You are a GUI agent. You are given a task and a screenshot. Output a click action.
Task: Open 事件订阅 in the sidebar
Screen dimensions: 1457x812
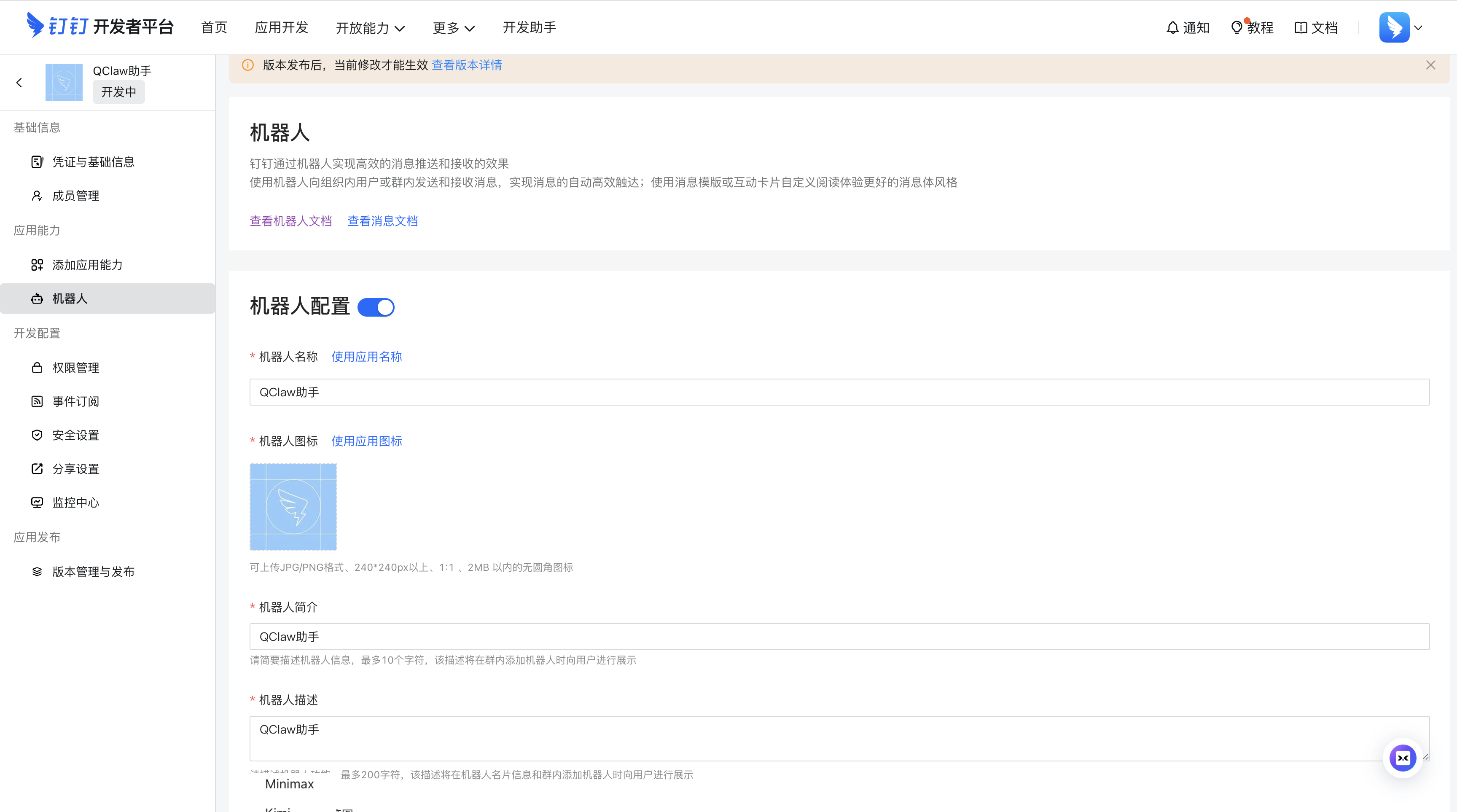[x=75, y=401]
